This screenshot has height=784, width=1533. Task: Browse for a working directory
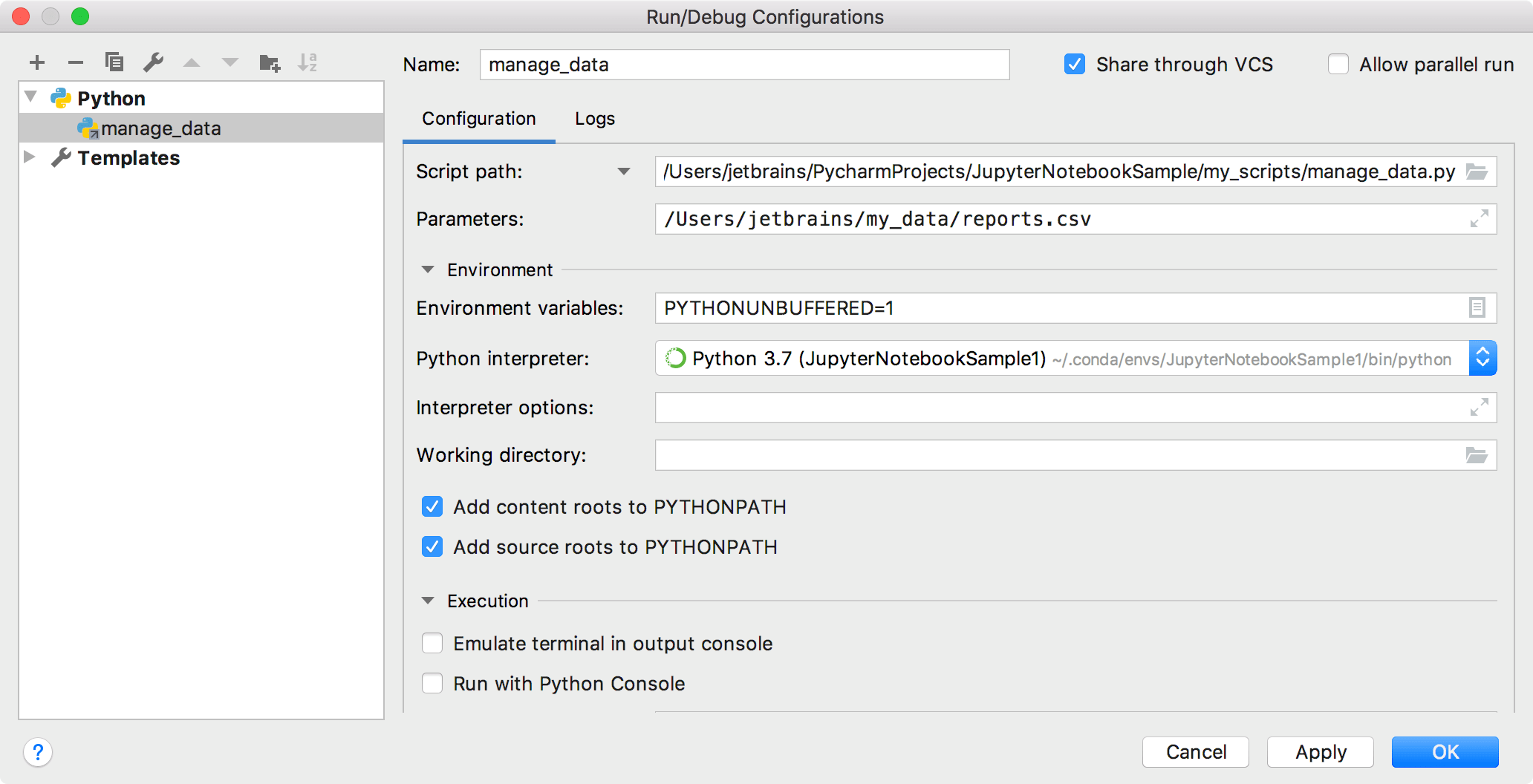click(x=1479, y=455)
